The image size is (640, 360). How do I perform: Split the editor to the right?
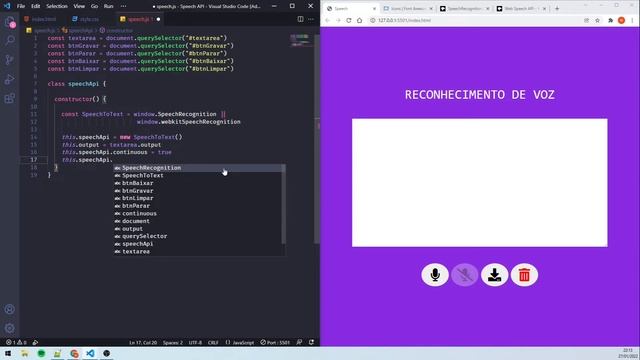[x=300, y=19]
